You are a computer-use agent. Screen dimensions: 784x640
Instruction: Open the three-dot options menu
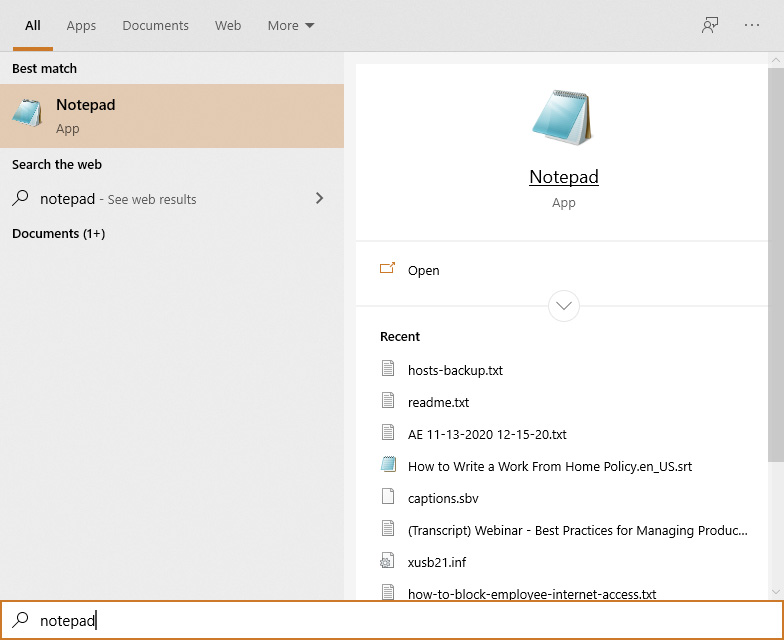752,25
